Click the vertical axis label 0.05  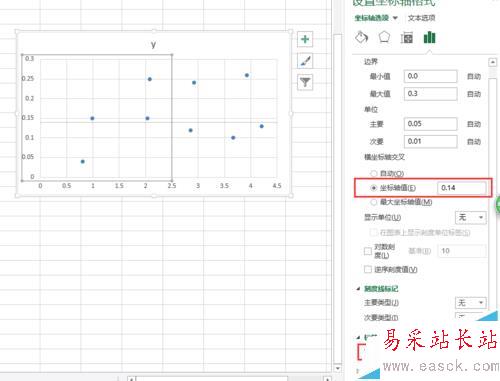click(x=28, y=157)
